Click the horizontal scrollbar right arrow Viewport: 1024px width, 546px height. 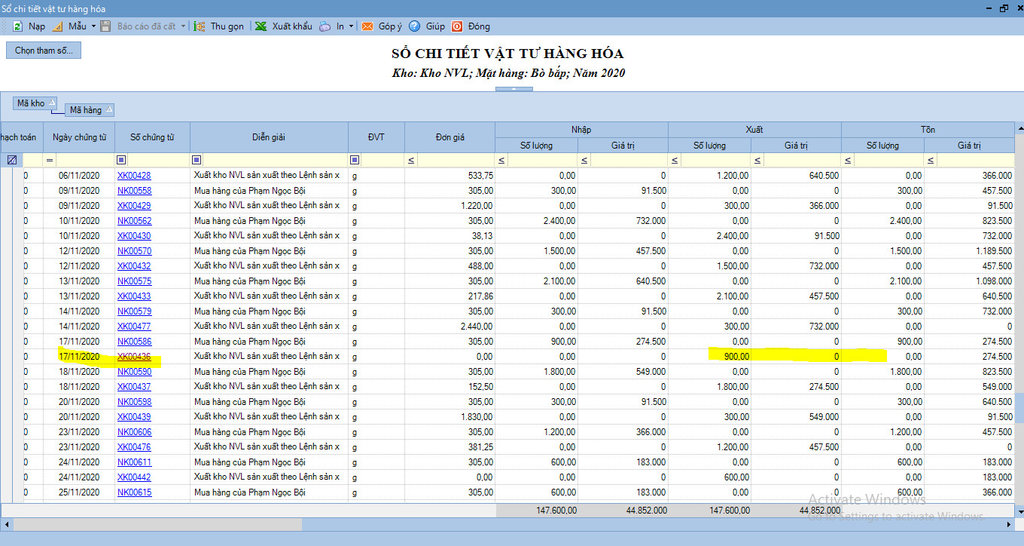(x=1009, y=524)
